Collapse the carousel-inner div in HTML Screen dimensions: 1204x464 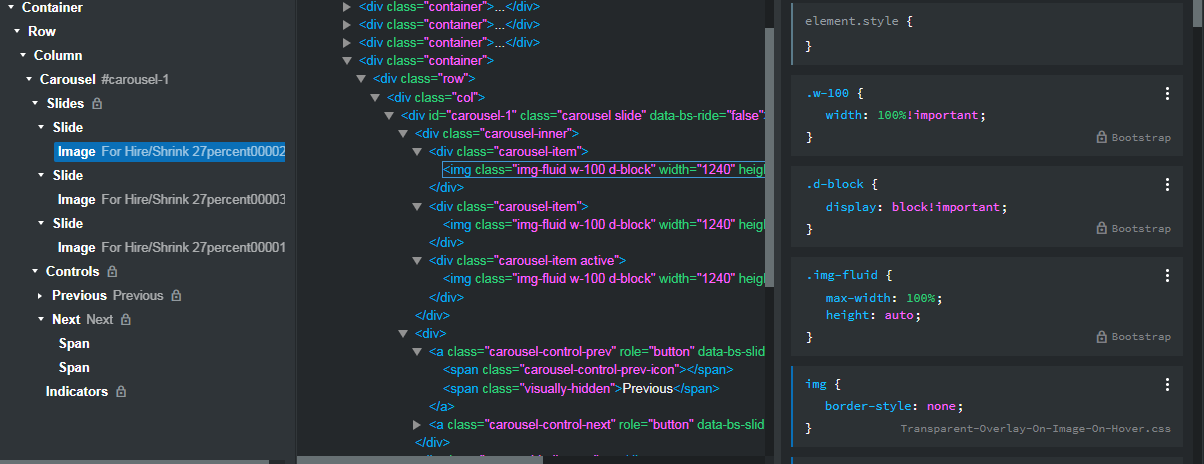pyautogui.click(x=403, y=133)
